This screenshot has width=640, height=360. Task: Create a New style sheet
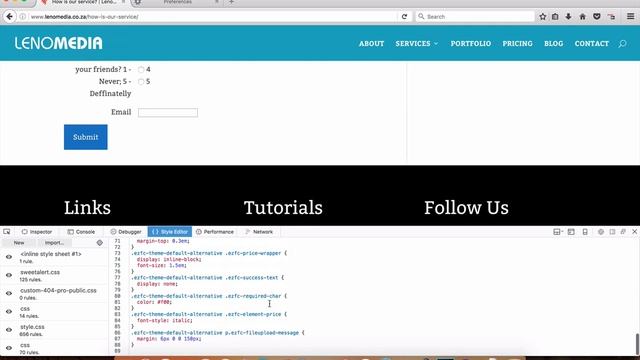(x=19, y=243)
